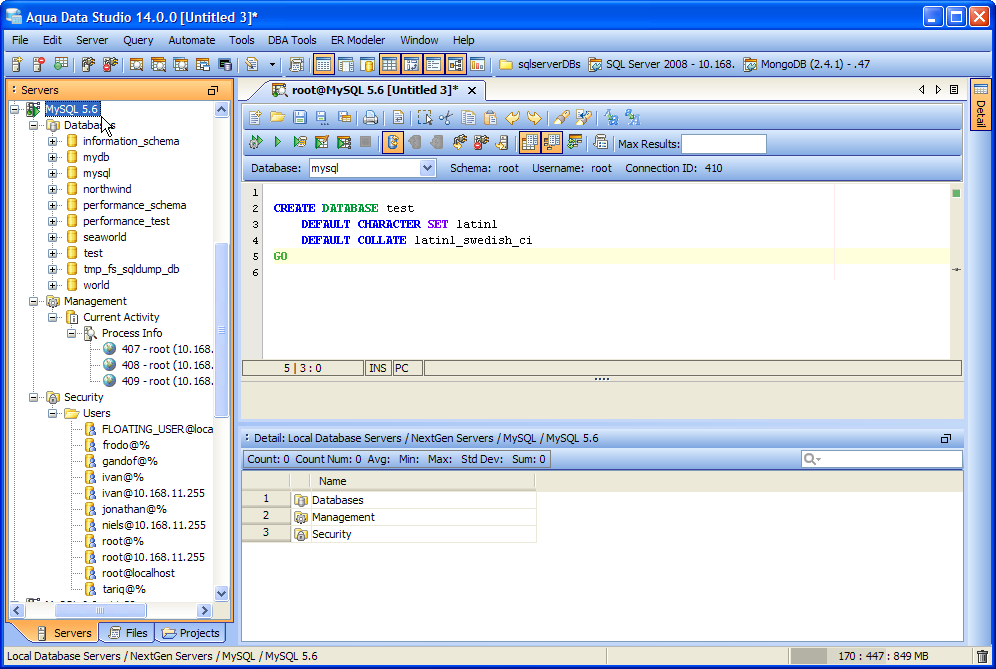Viewport: 996px width, 669px height.
Task: Click the Save As floppy icon with dots
Action: [322, 118]
